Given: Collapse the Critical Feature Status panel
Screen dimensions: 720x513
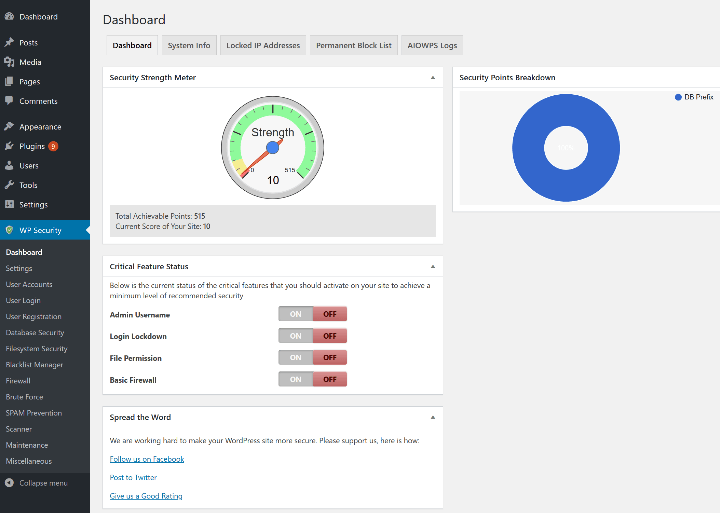Looking at the screenshot, I should 432,267.
